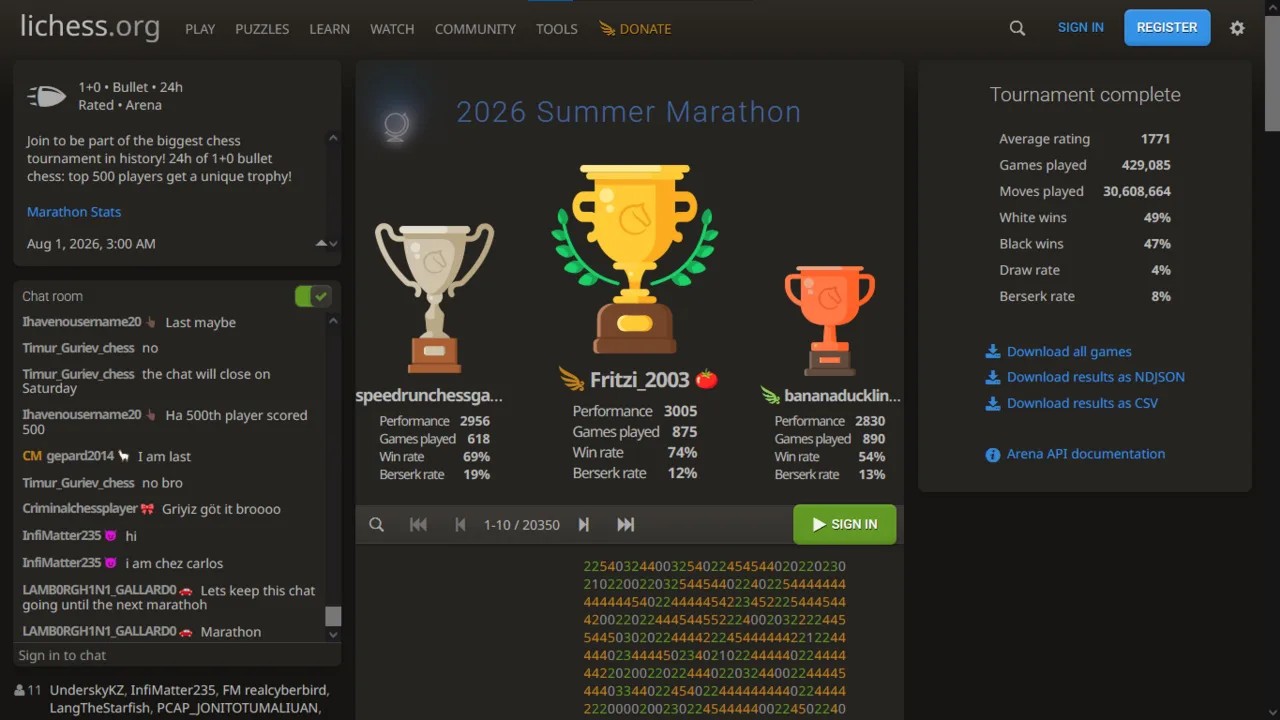Open Arena API documentation link

1086,454
